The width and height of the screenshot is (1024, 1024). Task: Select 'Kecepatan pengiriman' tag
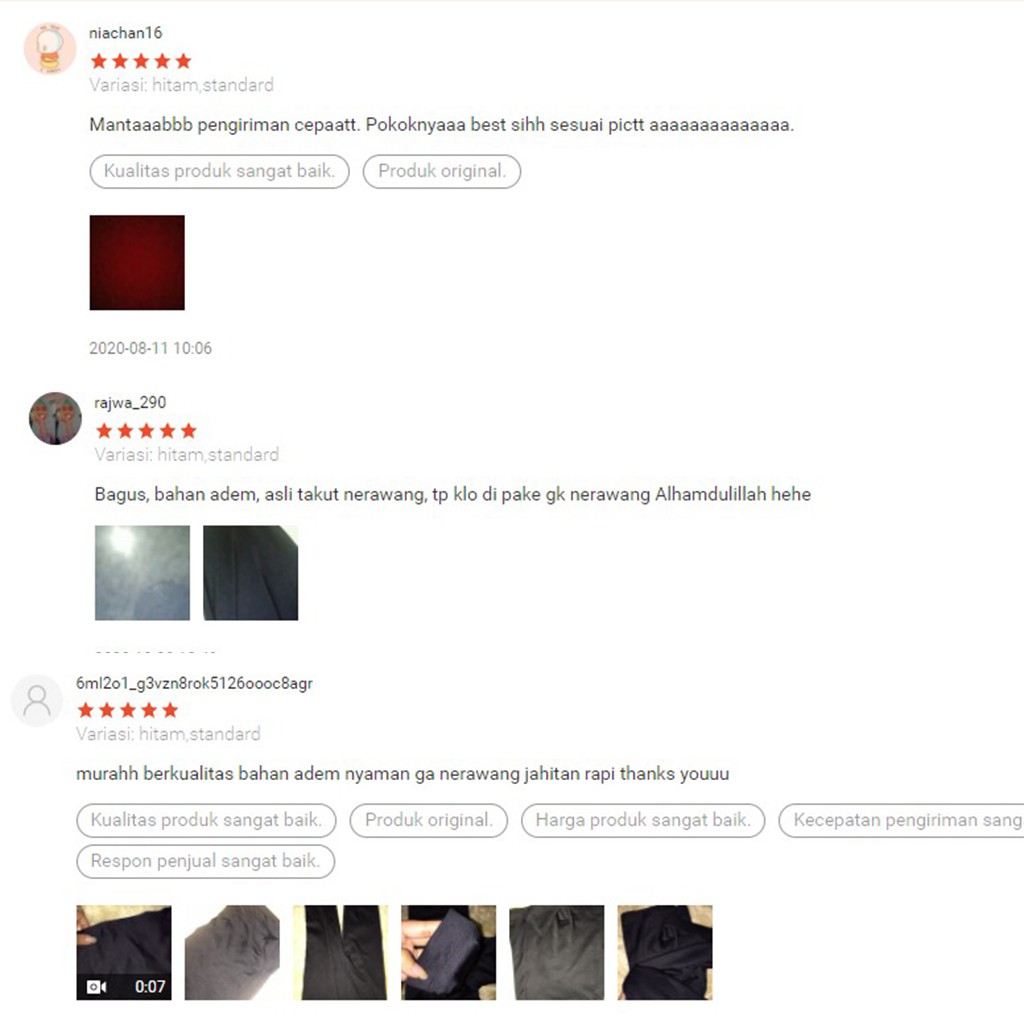coord(902,820)
